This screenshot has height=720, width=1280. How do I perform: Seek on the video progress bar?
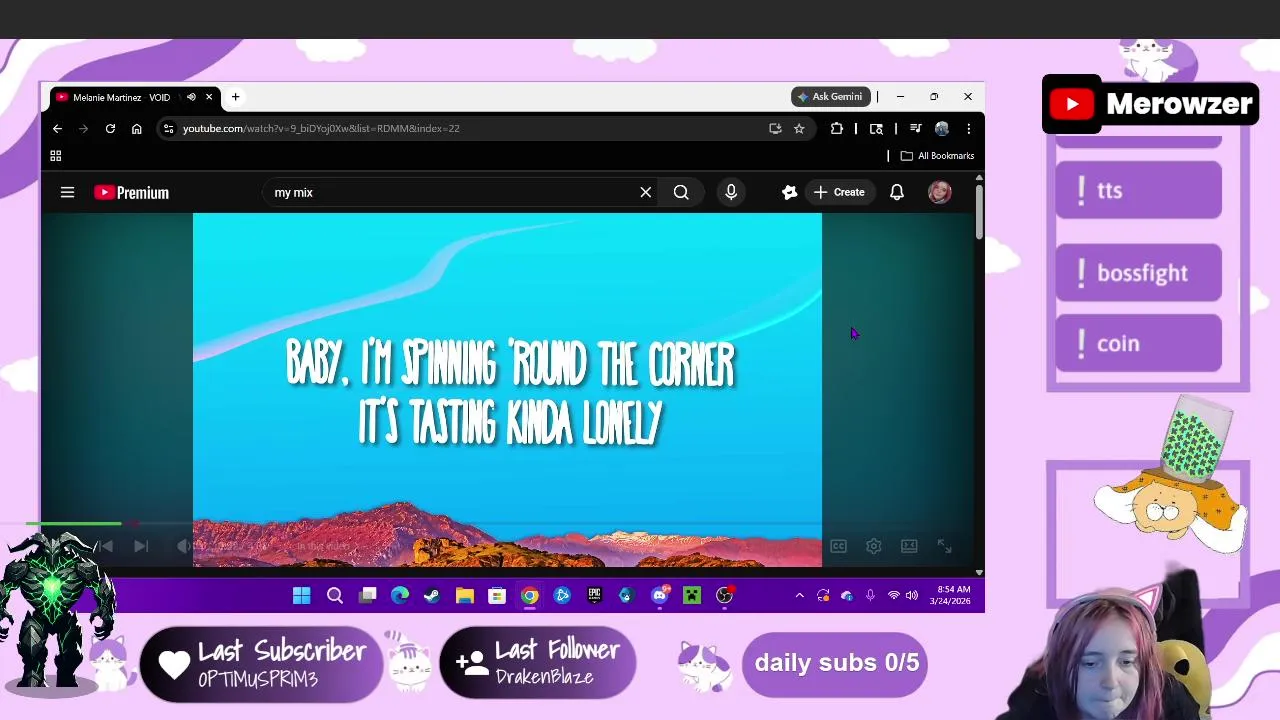pyautogui.click(x=508, y=523)
